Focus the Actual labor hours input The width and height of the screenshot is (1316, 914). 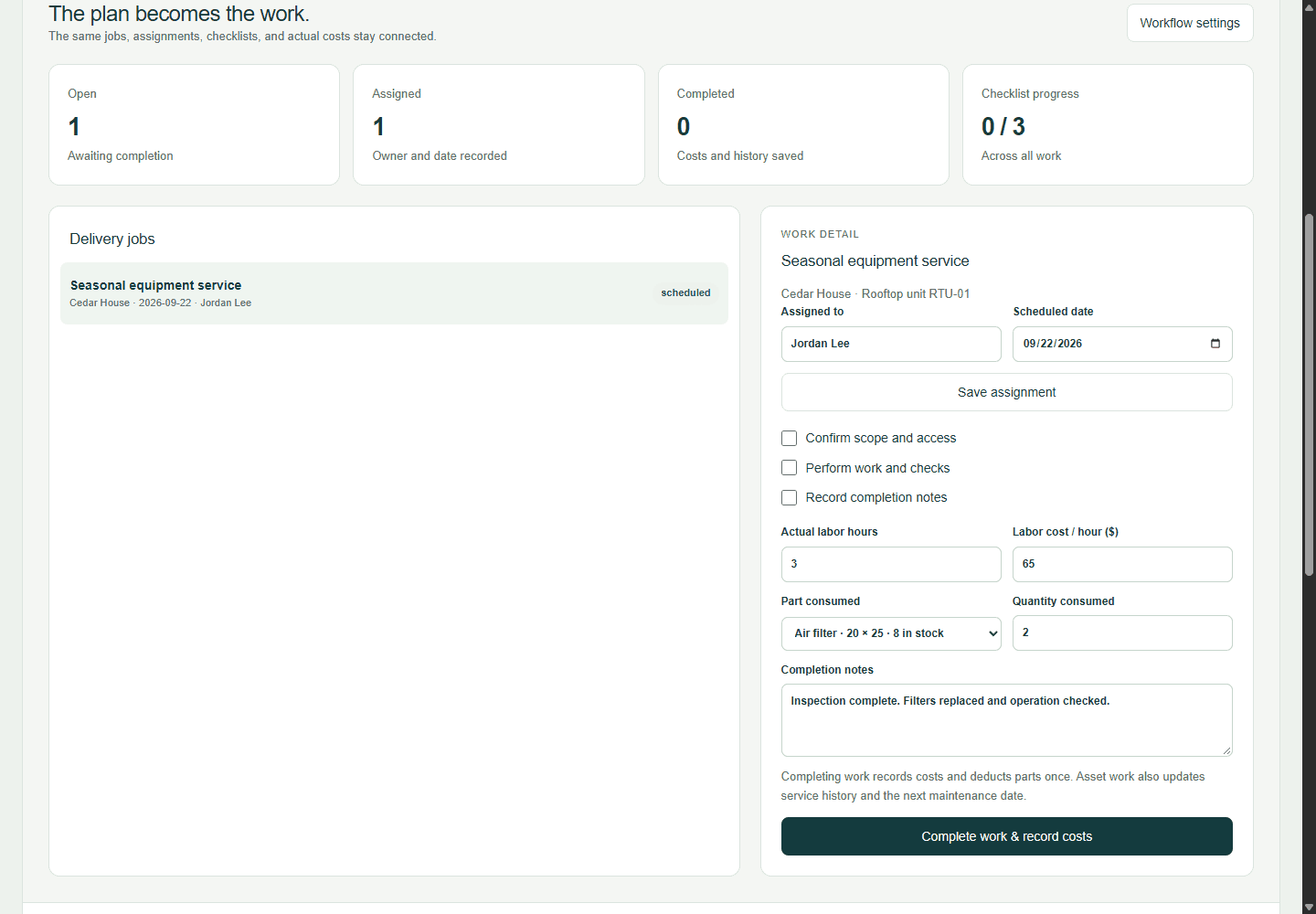tap(891, 564)
